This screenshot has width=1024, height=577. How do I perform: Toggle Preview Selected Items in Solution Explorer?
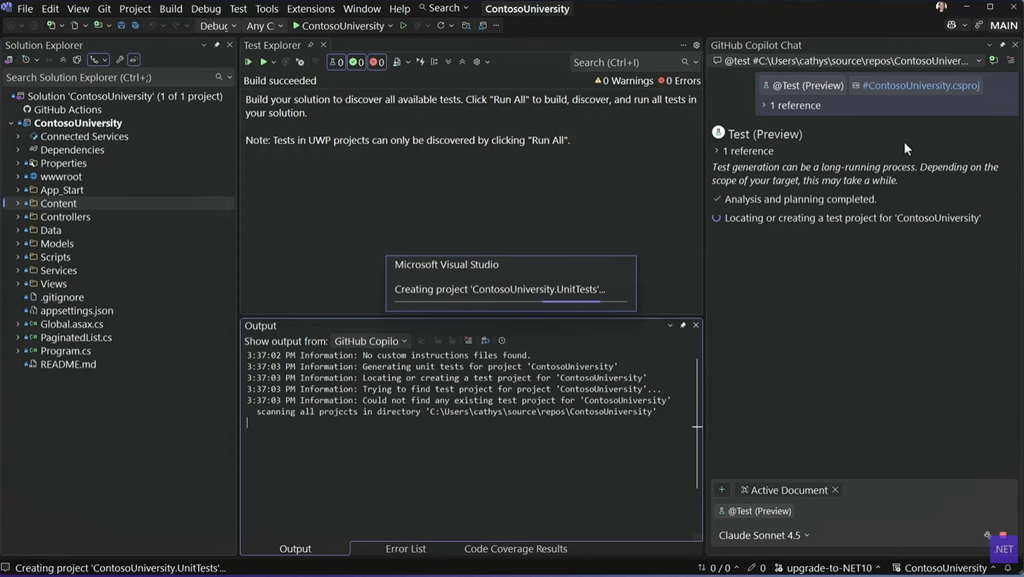(x=133, y=60)
